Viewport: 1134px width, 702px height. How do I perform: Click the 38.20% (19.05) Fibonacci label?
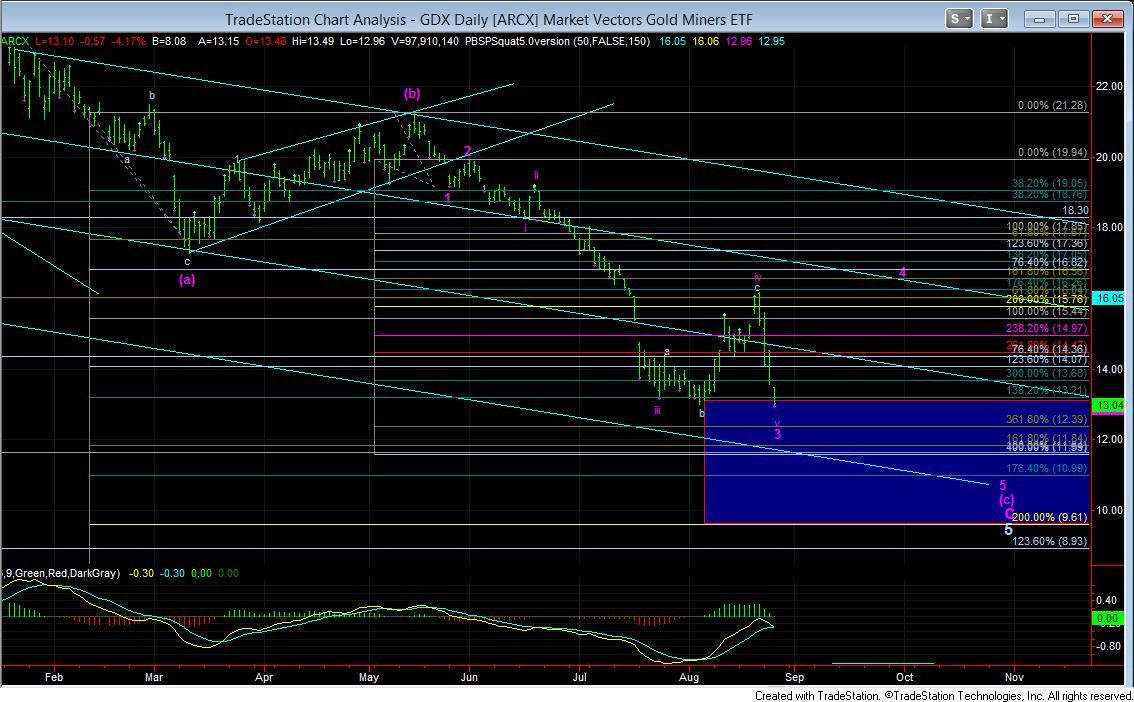coord(1049,184)
